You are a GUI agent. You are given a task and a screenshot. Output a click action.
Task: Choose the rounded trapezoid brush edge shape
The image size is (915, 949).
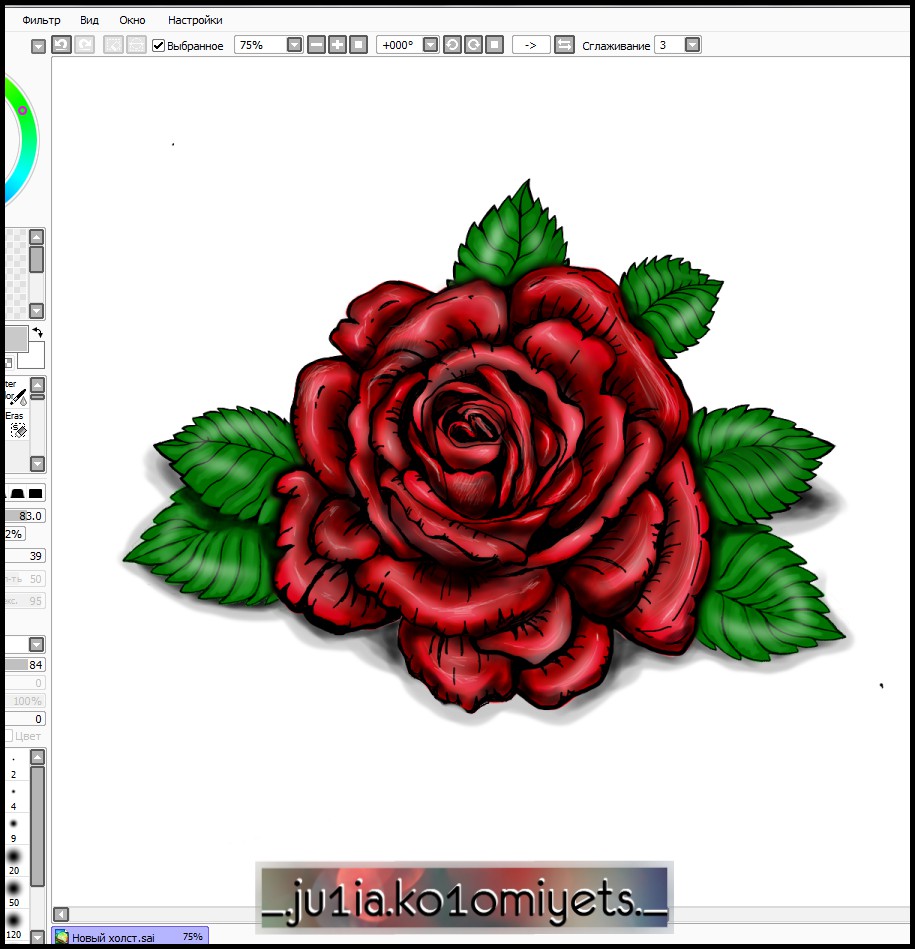click(17, 493)
